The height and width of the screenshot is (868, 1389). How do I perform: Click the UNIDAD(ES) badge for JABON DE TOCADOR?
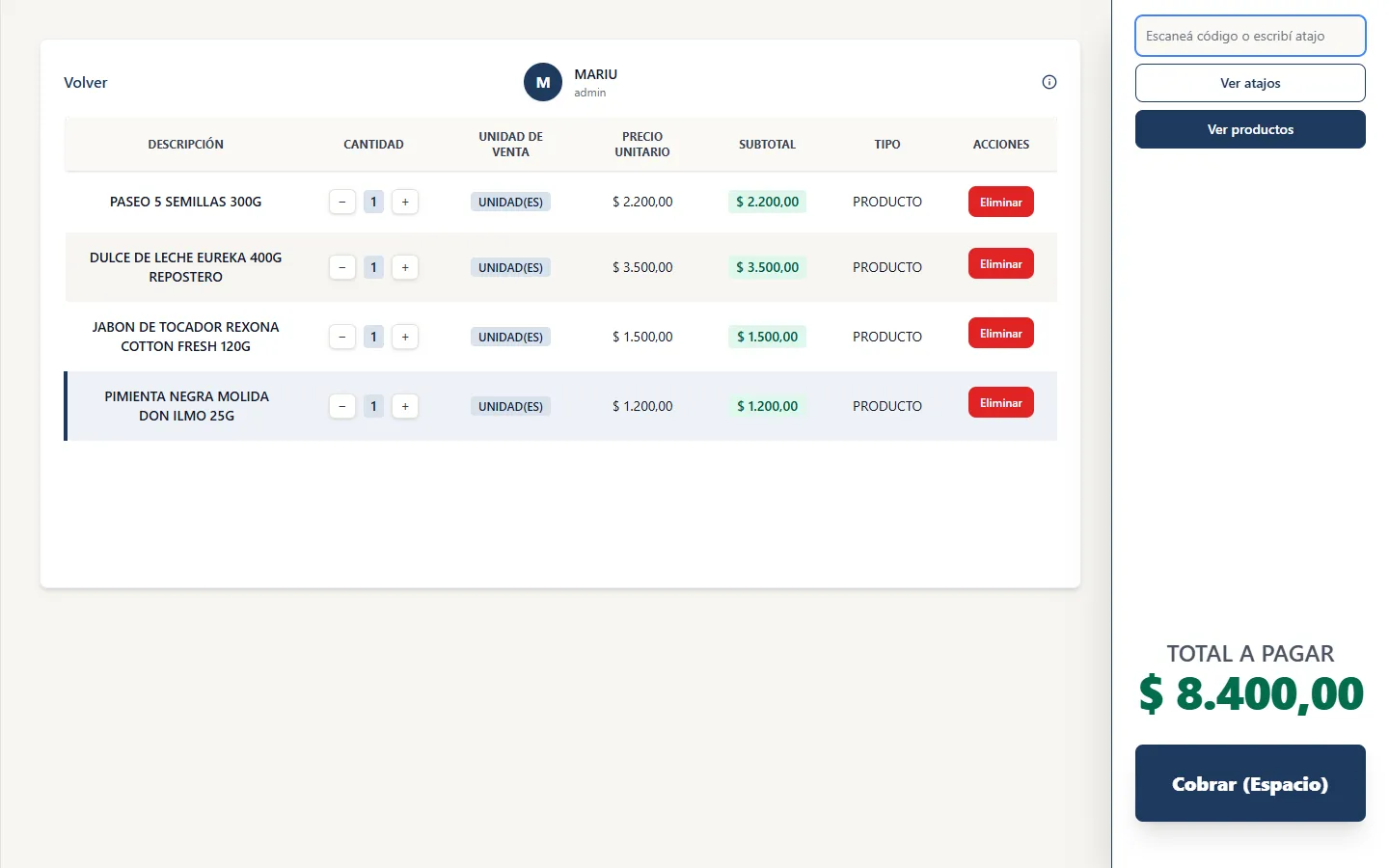coord(510,337)
